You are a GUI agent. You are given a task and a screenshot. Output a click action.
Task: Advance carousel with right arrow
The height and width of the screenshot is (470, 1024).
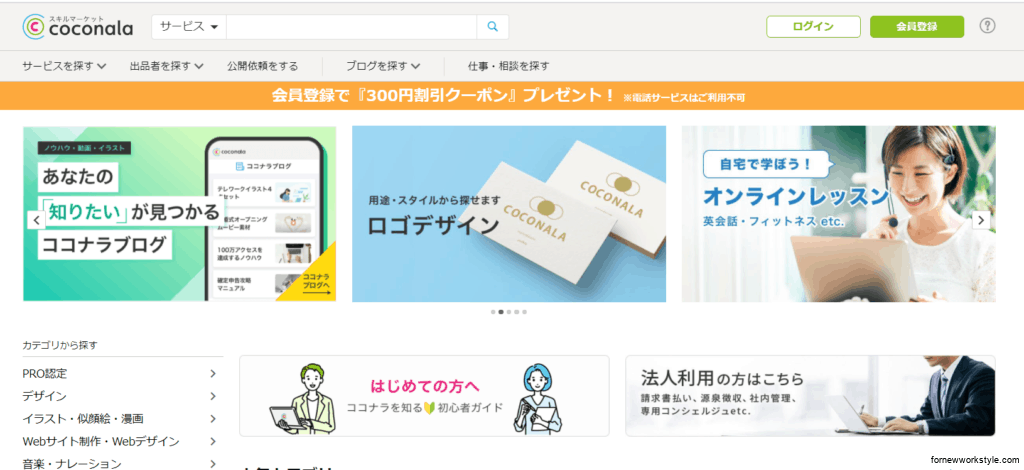coord(981,221)
